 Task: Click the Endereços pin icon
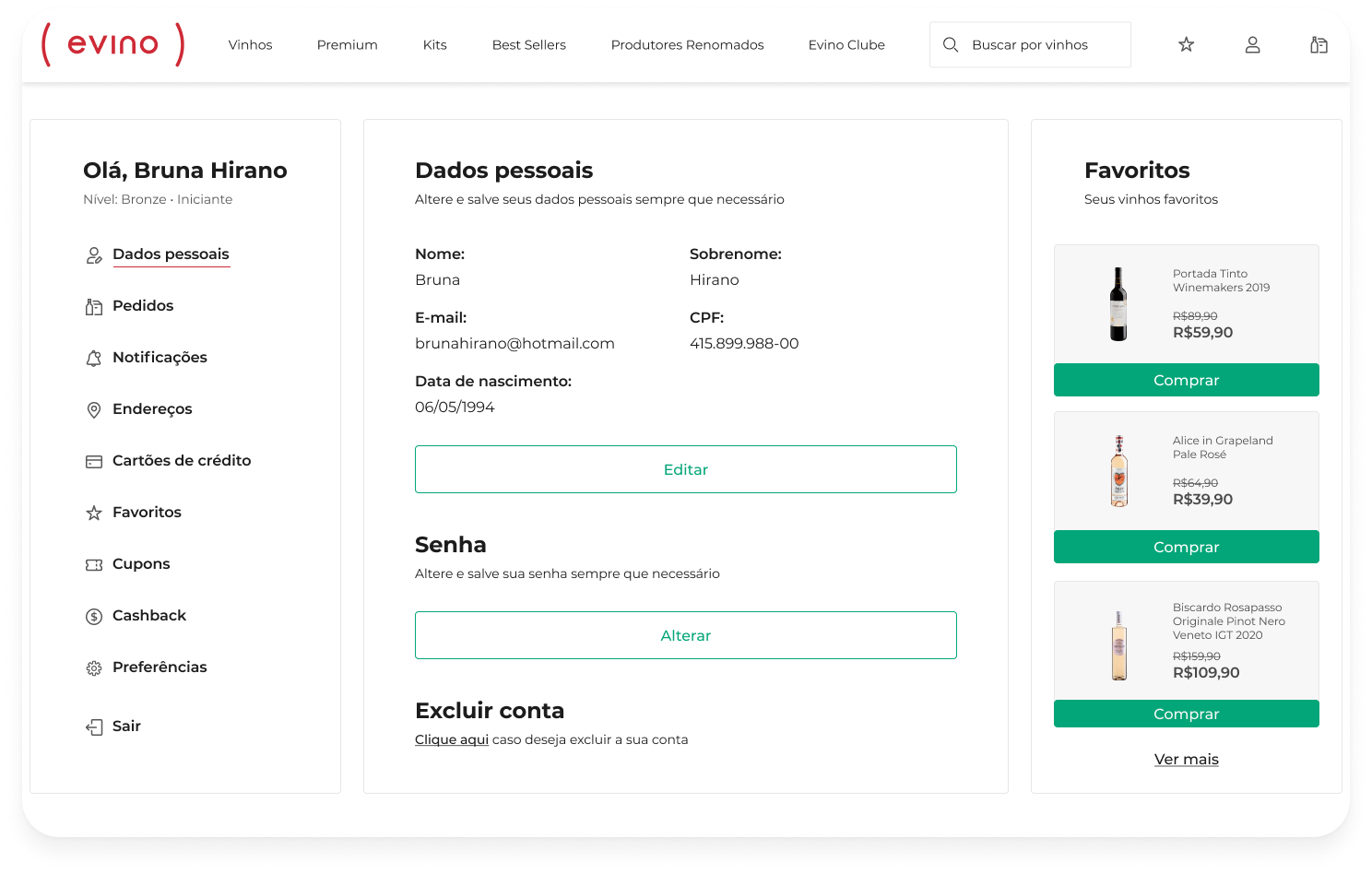[x=94, y=410]
